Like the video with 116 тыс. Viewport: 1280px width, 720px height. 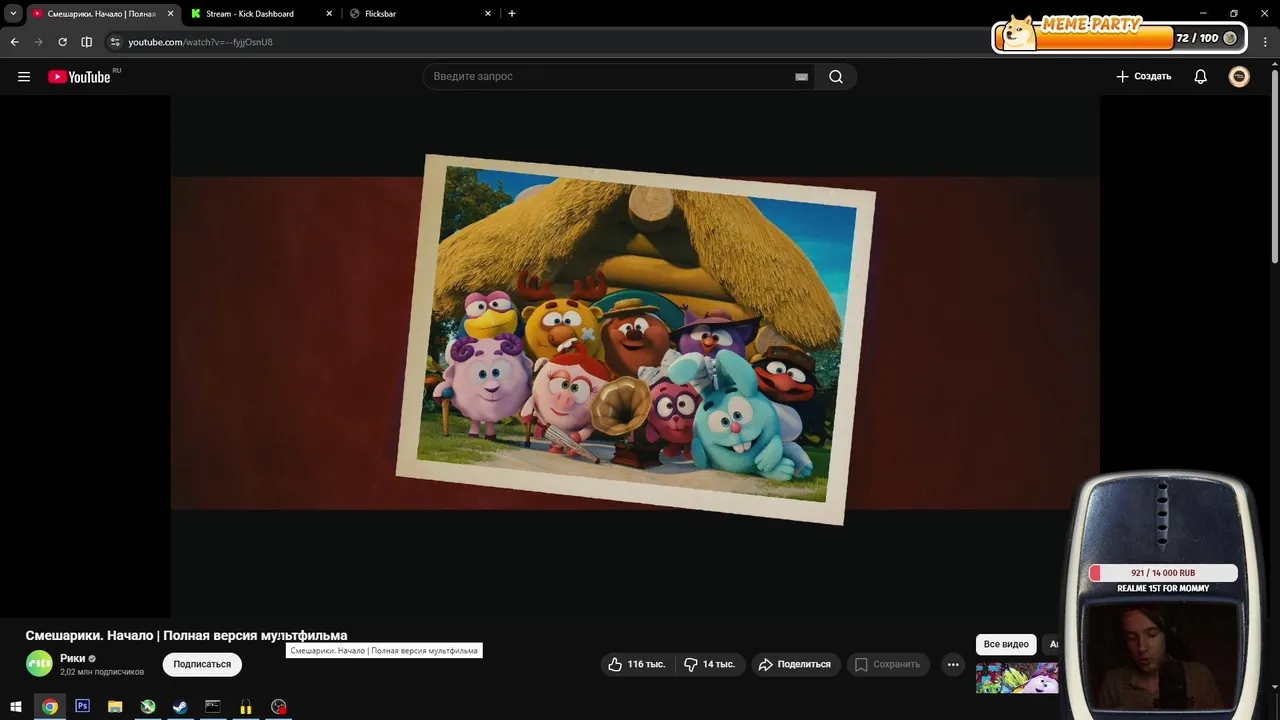coord(636,664)
